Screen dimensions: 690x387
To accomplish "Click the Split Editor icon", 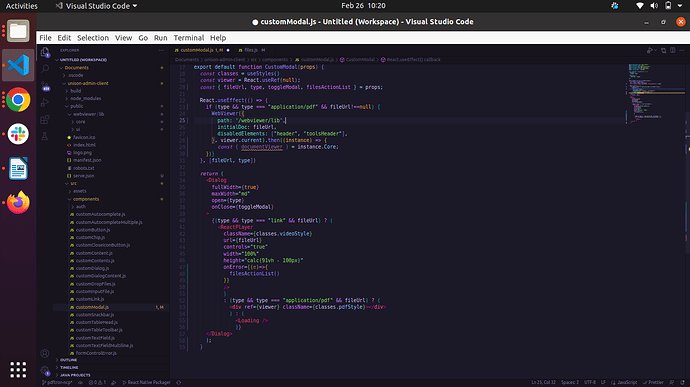I will 672,50.
